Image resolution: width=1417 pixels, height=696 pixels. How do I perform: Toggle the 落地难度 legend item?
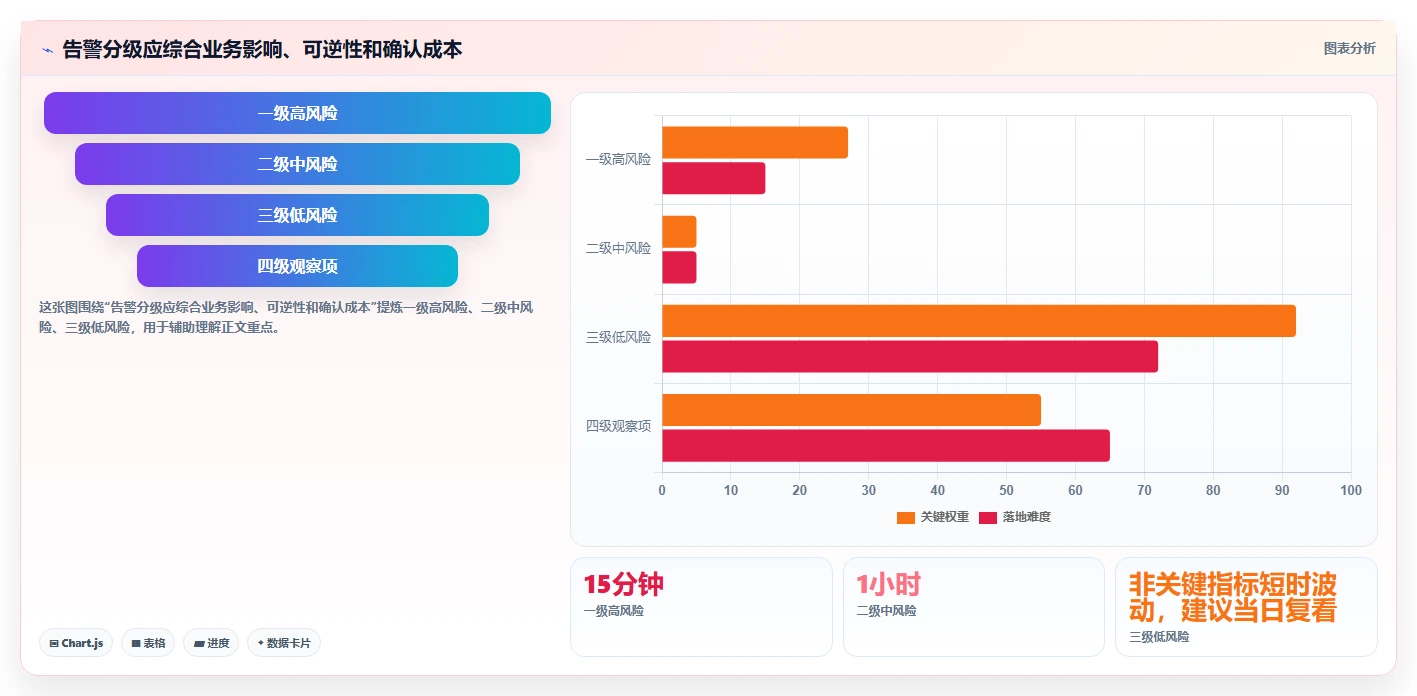[x=1015, y=517]
